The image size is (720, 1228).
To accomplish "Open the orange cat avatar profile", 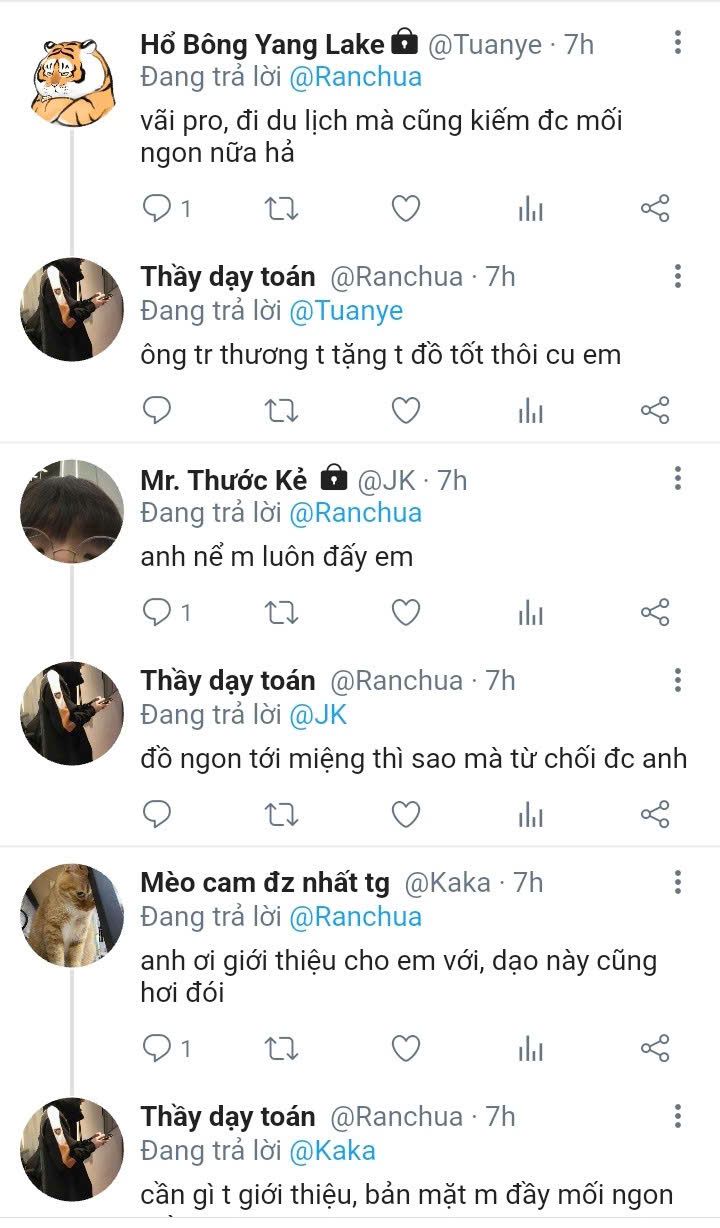I will pyautogui.click(x=72, y=915).
